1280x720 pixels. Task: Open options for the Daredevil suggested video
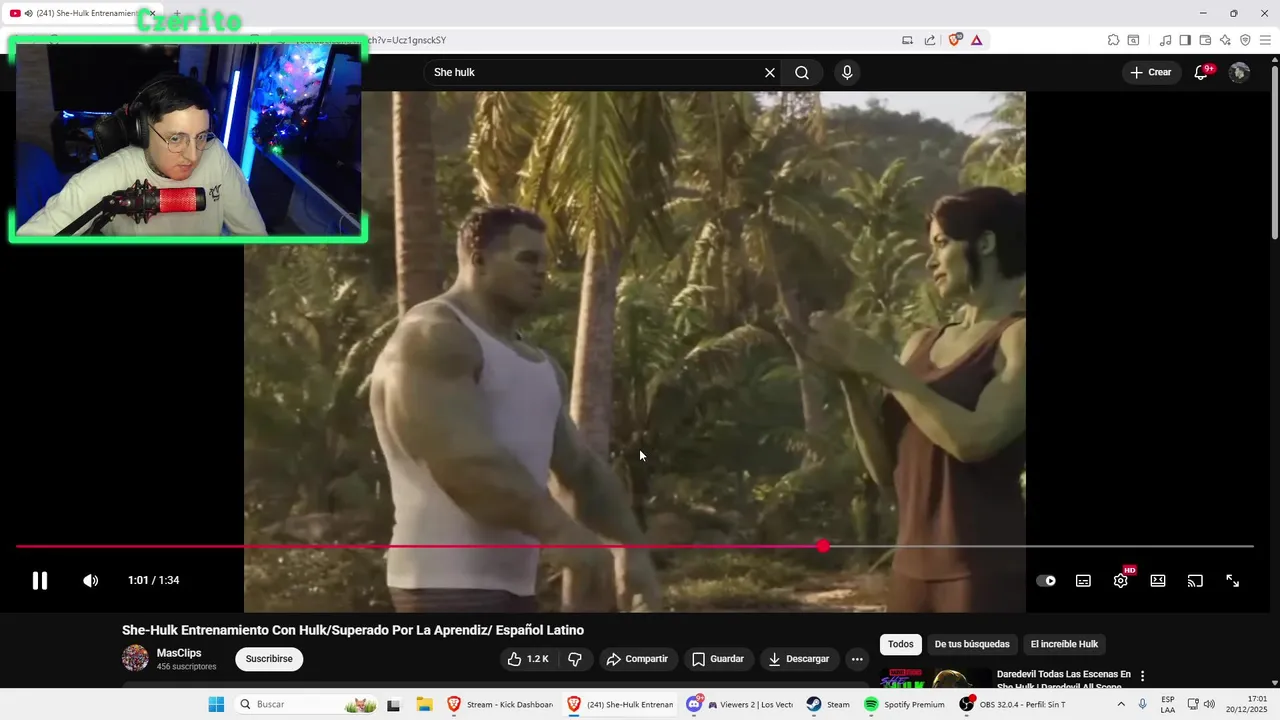coord(1142,676)
